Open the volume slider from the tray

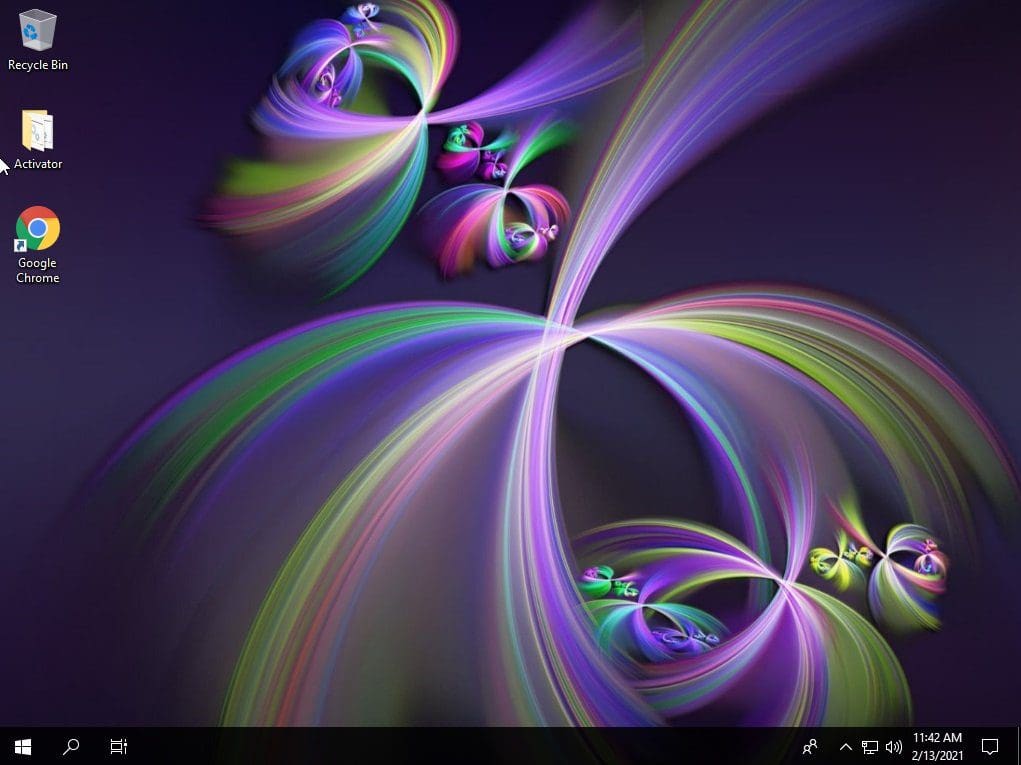tap(894, 747)
